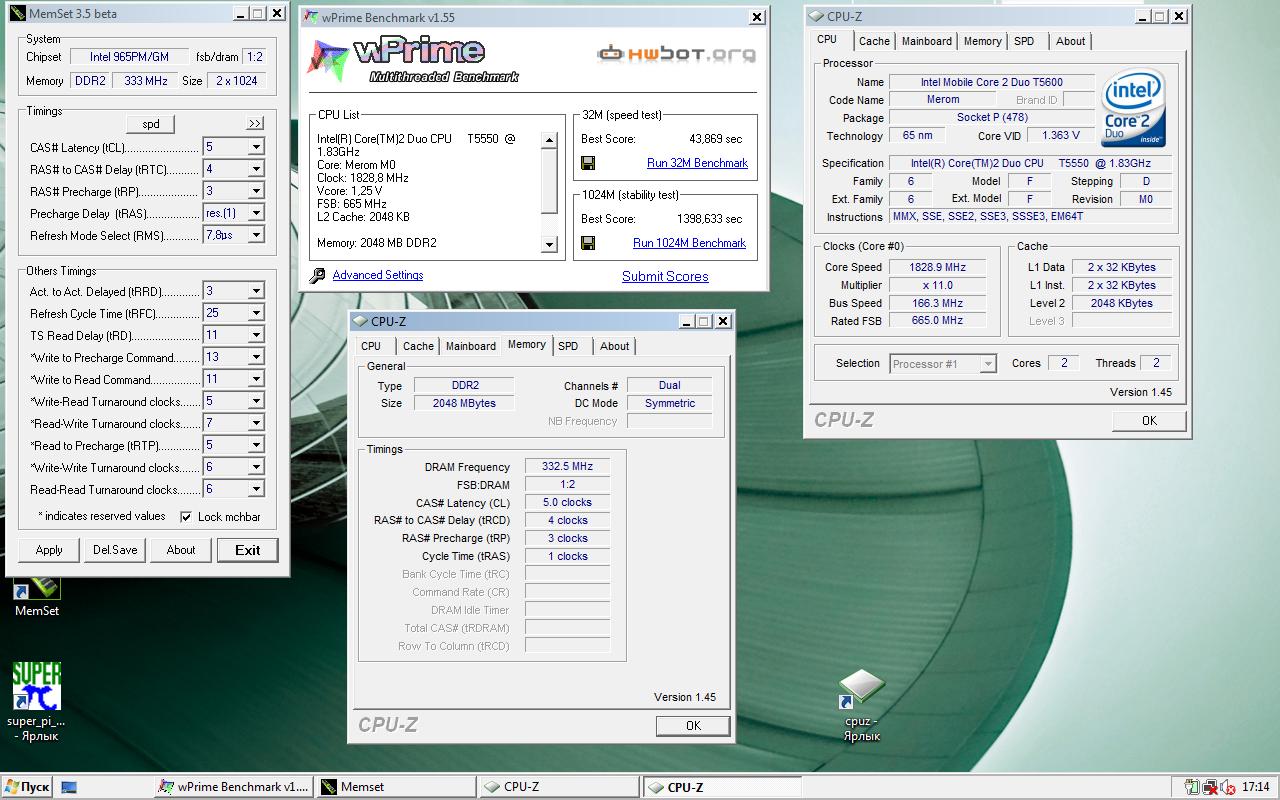Click the MemSet desktop shortcut icon
Viewport: 1280px width, 800px height.
tap(37, 589)
